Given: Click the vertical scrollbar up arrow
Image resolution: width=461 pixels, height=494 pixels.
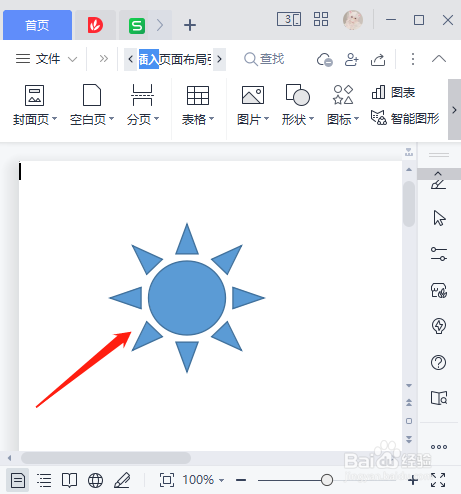Looking at the screenshot, I should click(x=409, y=170).
